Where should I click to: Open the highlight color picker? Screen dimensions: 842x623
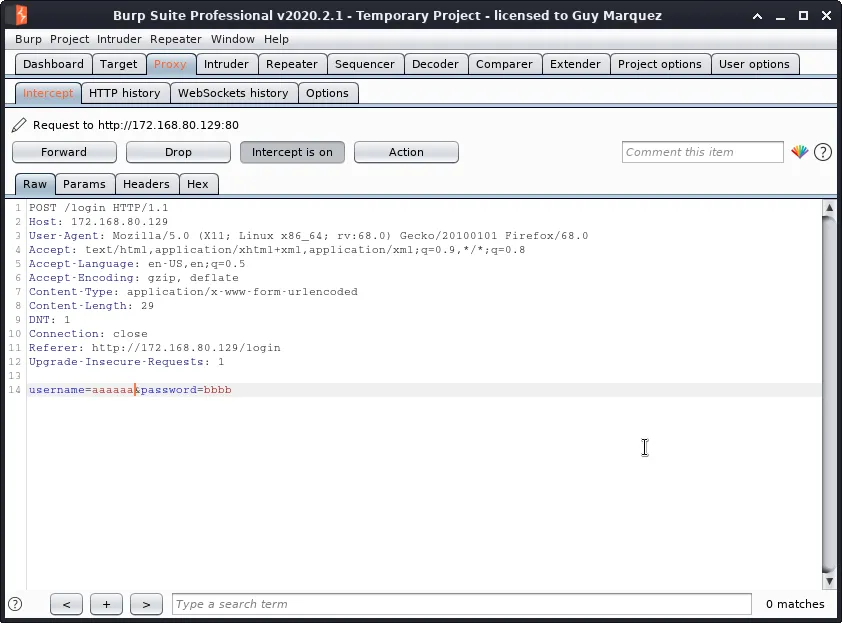[800, 152]
